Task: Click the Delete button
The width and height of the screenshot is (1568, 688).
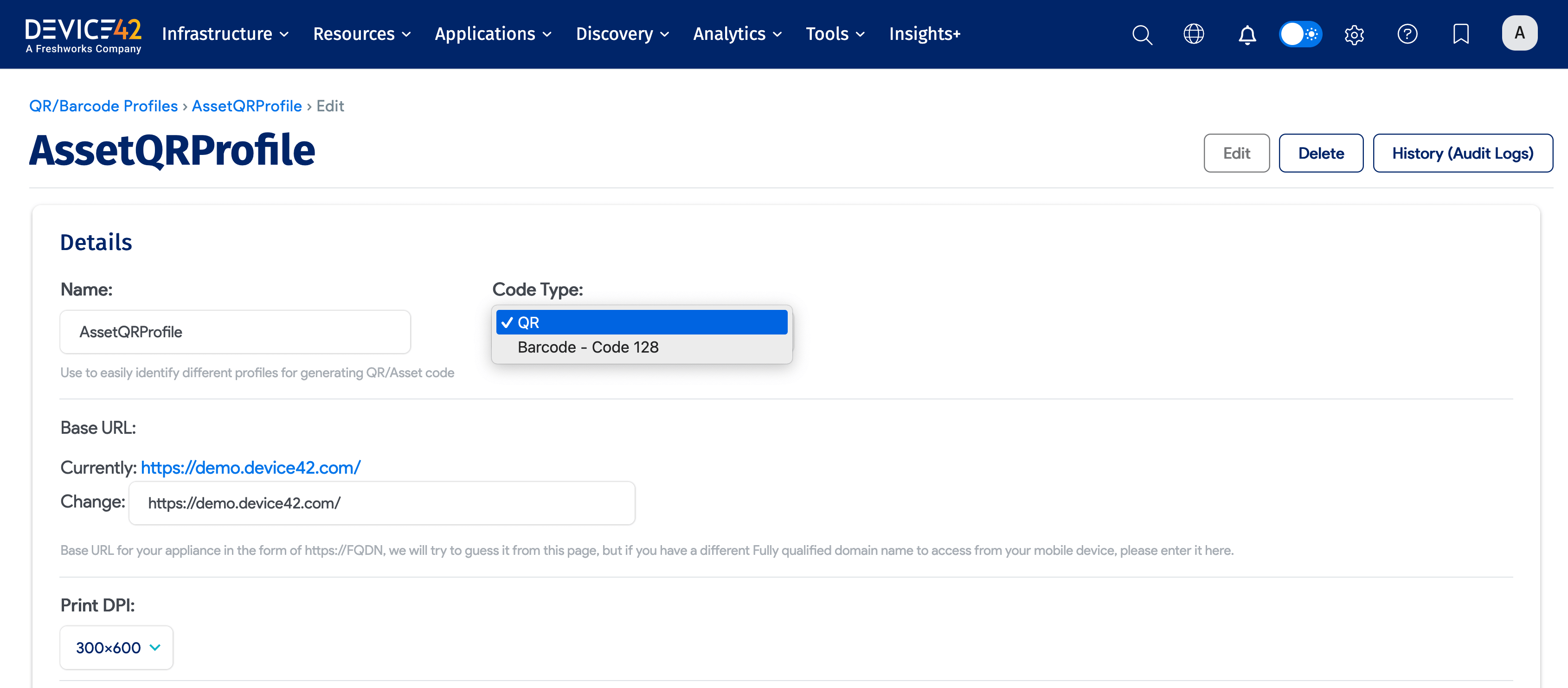Action: coord(1320,154)
